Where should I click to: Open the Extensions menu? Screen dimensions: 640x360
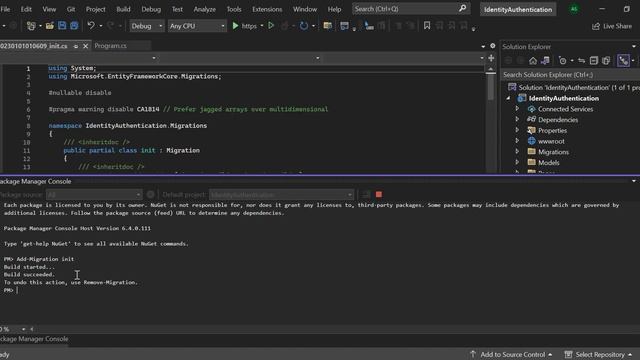[267, 9]
